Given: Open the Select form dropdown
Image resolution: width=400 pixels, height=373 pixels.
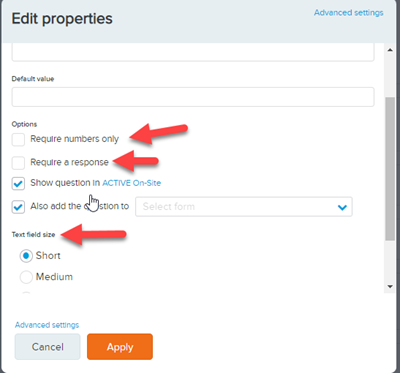Looking at the screenshot, I should tap(244, 207).
